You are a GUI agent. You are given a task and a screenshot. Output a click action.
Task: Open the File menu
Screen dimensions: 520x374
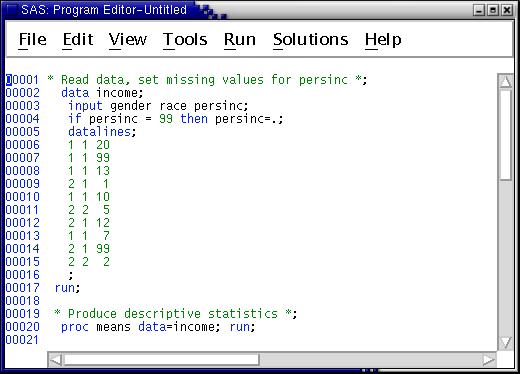click(33, 40)
